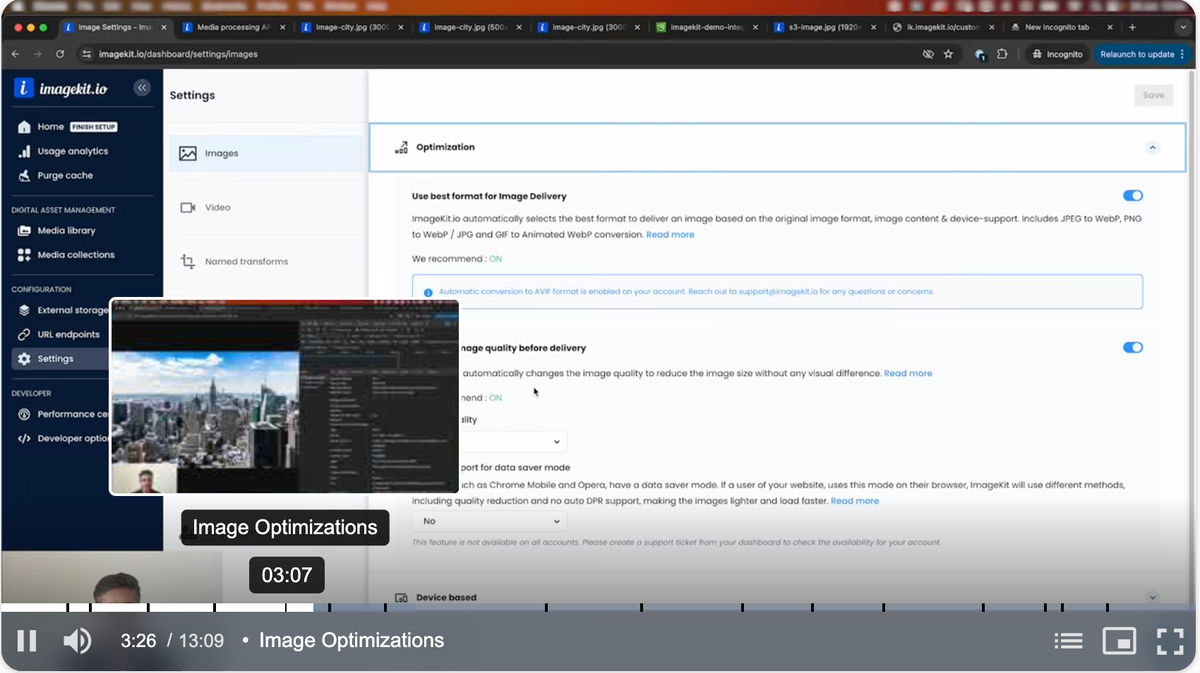Go fullscreen with the expand icon

[x=1170, y=641]
